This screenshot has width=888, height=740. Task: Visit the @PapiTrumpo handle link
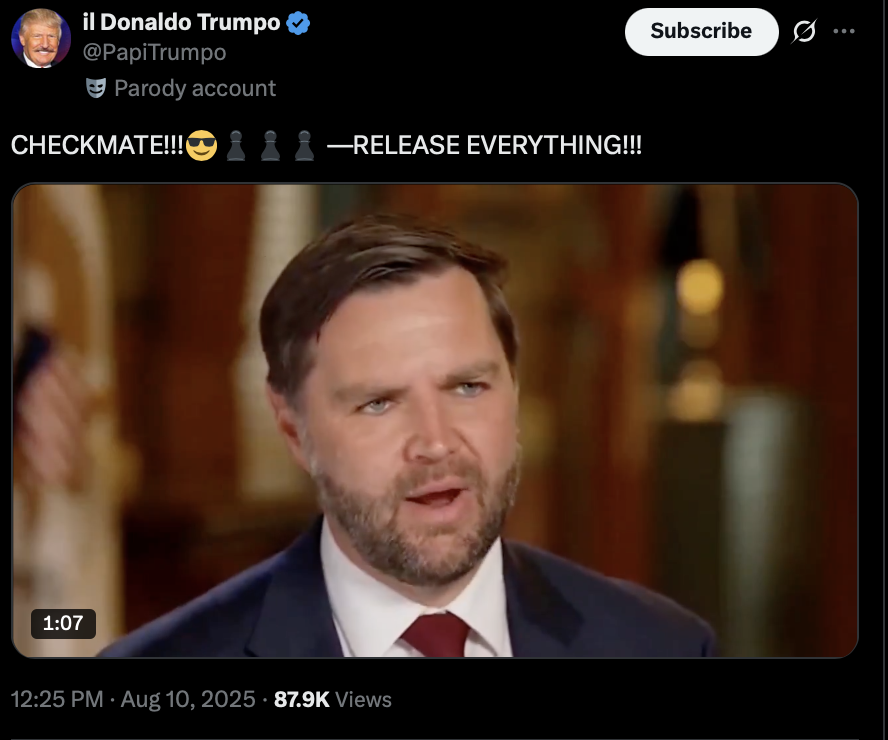[x=155, y=52]
